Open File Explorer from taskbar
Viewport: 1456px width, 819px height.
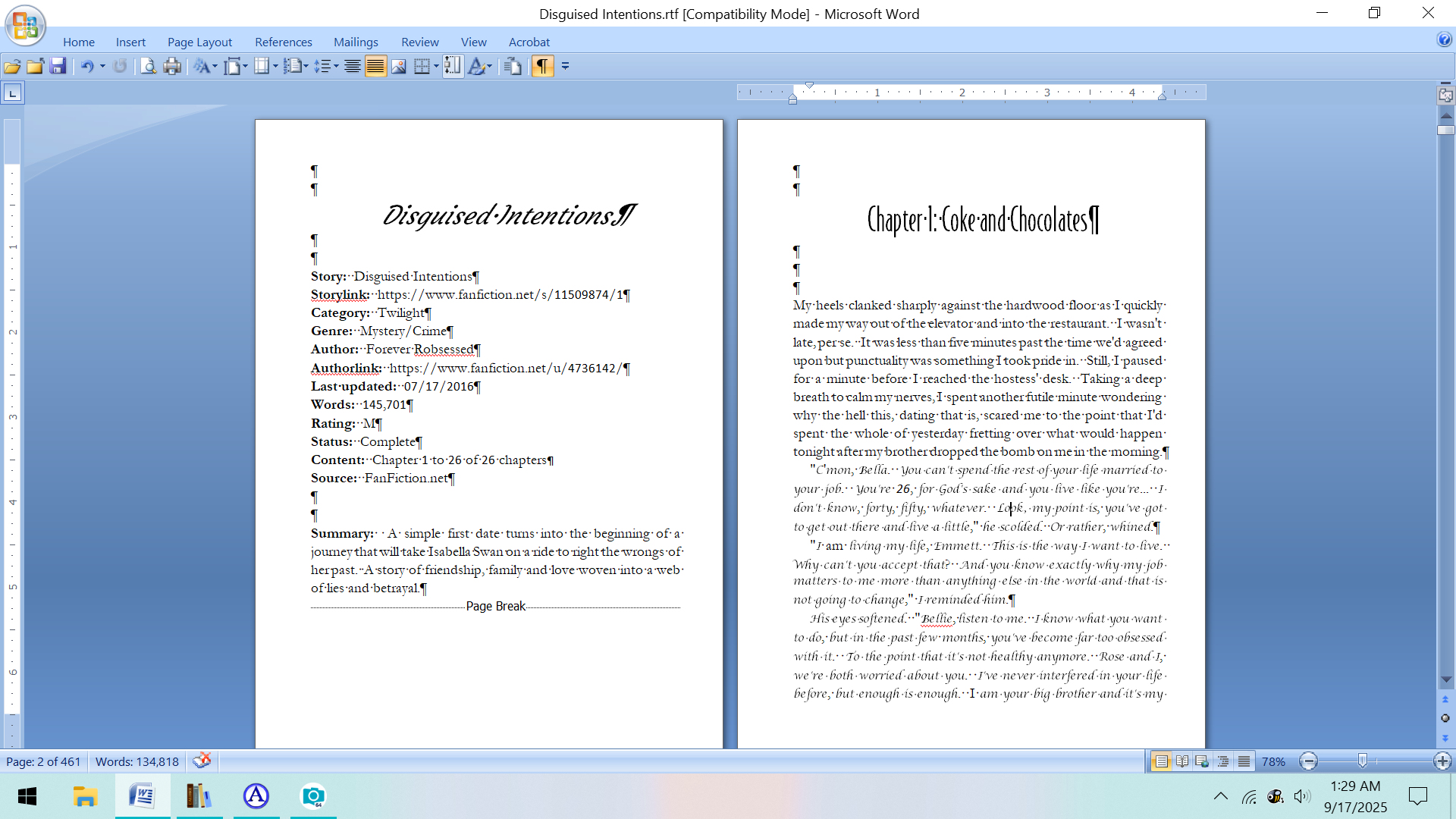click(x=85, y=796)
